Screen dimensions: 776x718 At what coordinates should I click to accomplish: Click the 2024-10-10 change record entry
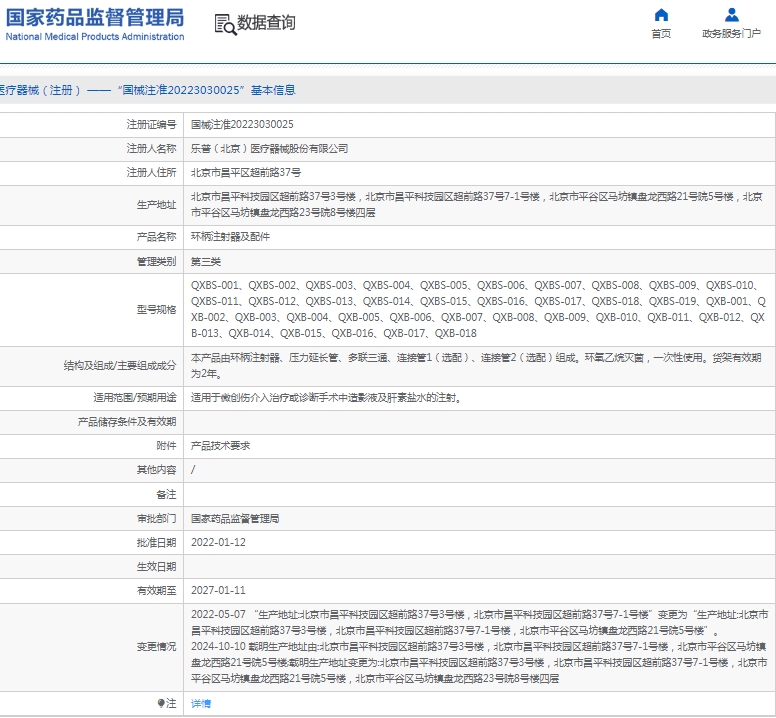tap(480, 663)
